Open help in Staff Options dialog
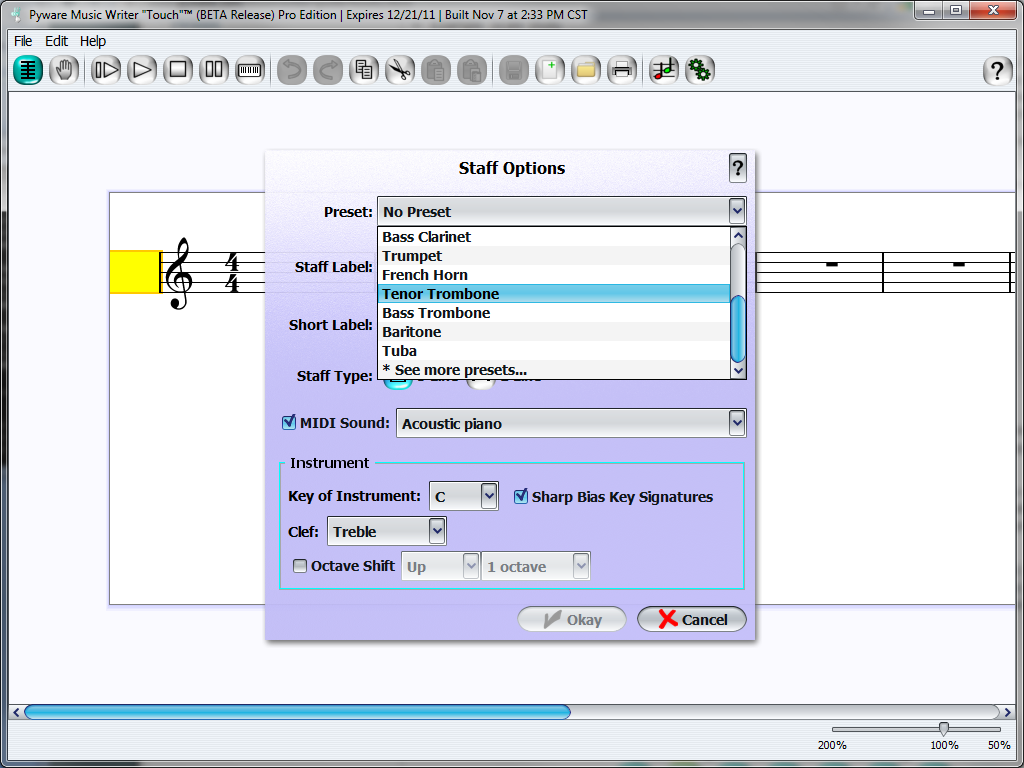1024x768 pixels. (738, 168)
